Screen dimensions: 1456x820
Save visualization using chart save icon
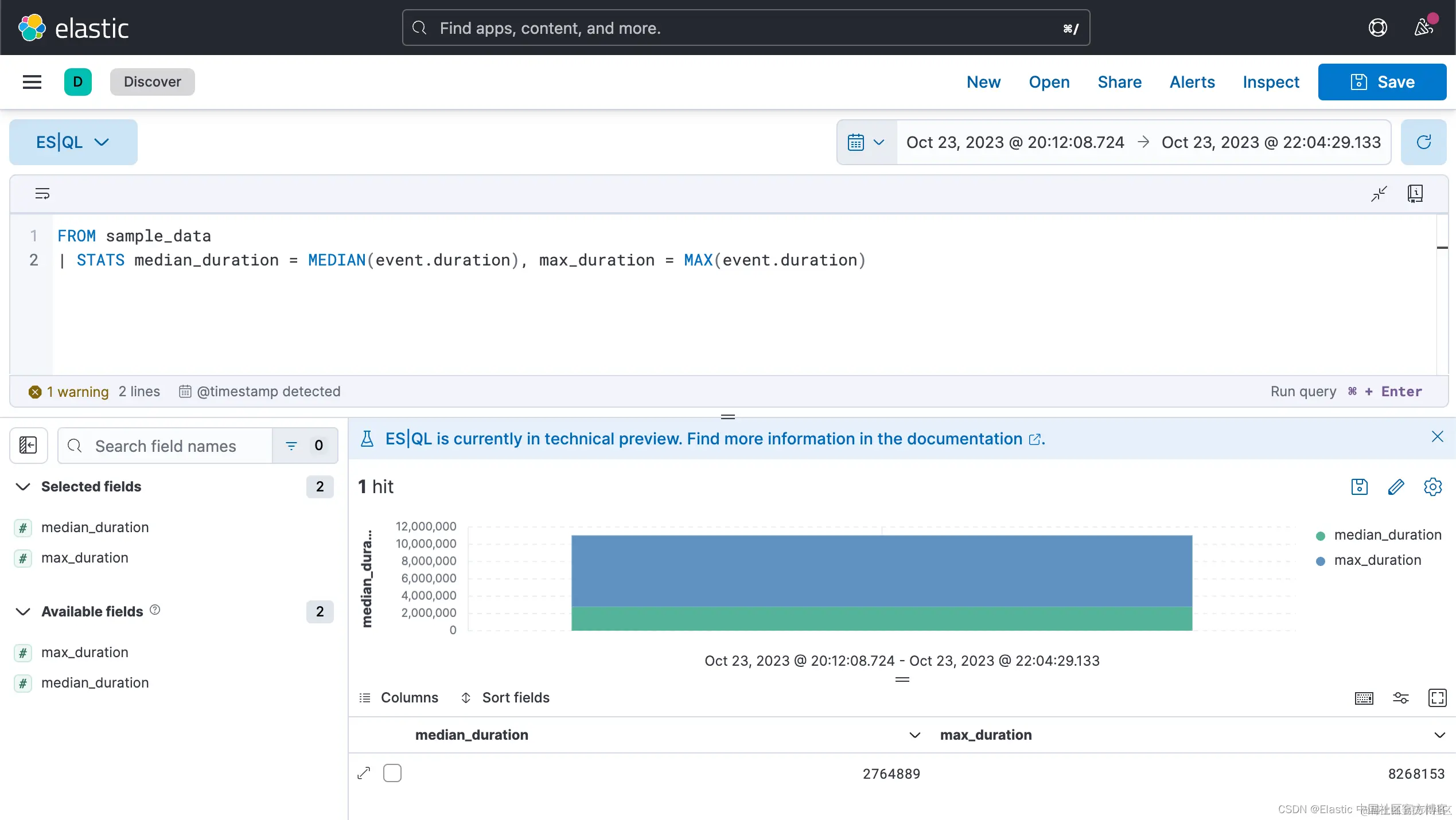click(1359, 487)
